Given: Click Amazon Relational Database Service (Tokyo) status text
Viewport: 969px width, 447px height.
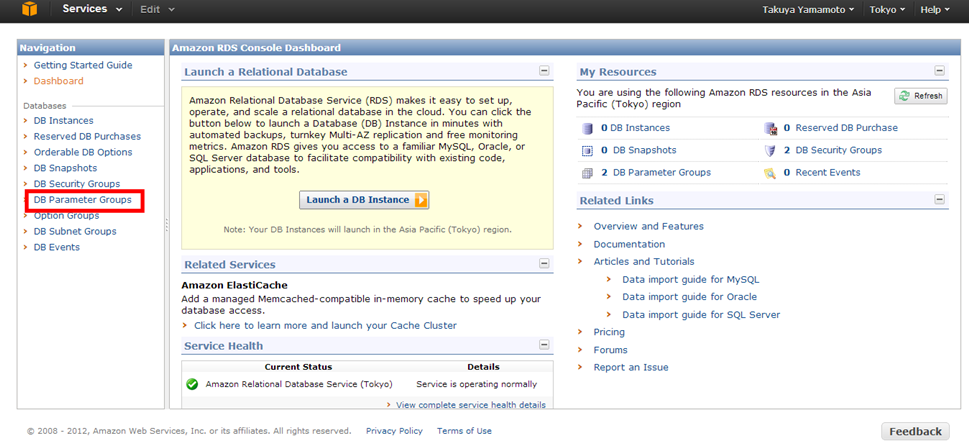Looking at the screenshot, I should [299, 384].
